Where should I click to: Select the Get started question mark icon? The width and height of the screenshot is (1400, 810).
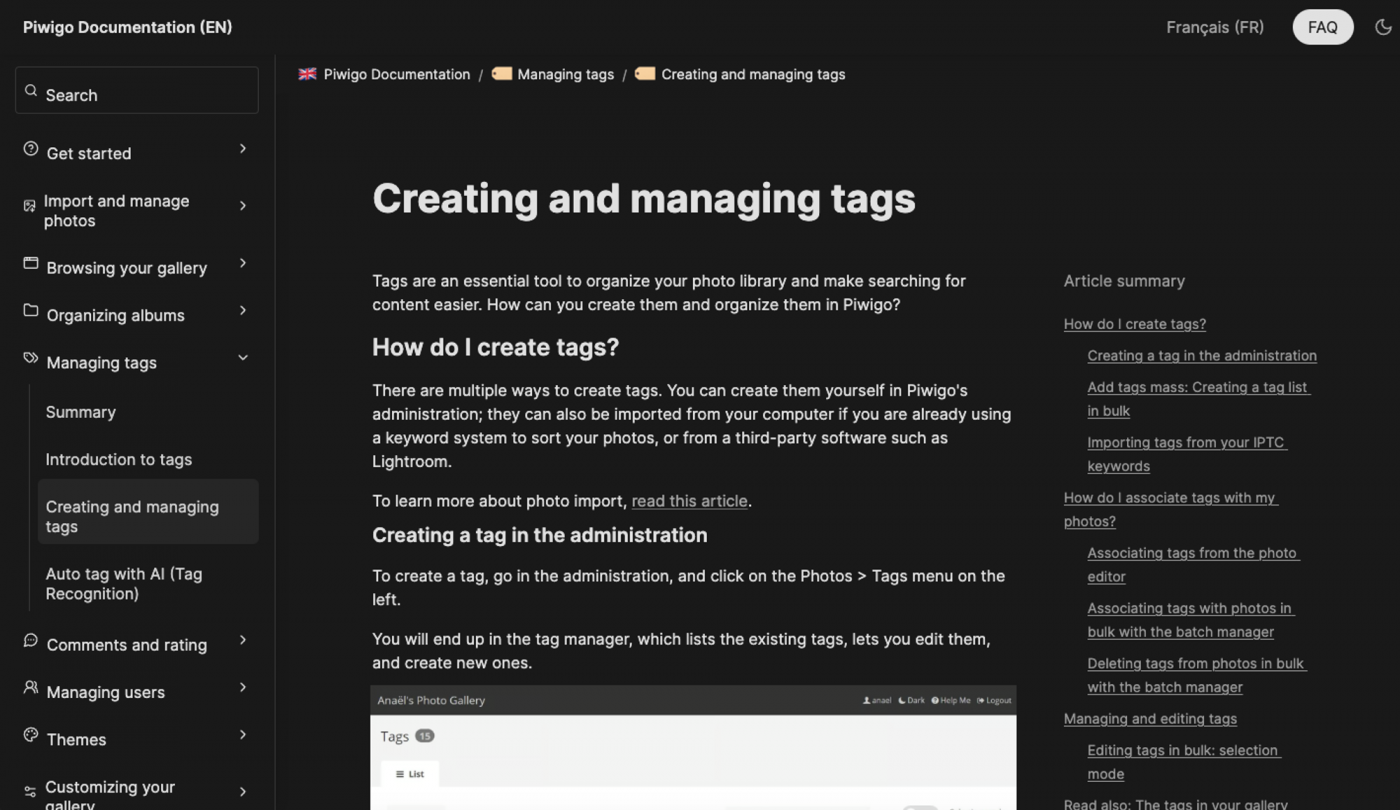[x=29, y=148]
